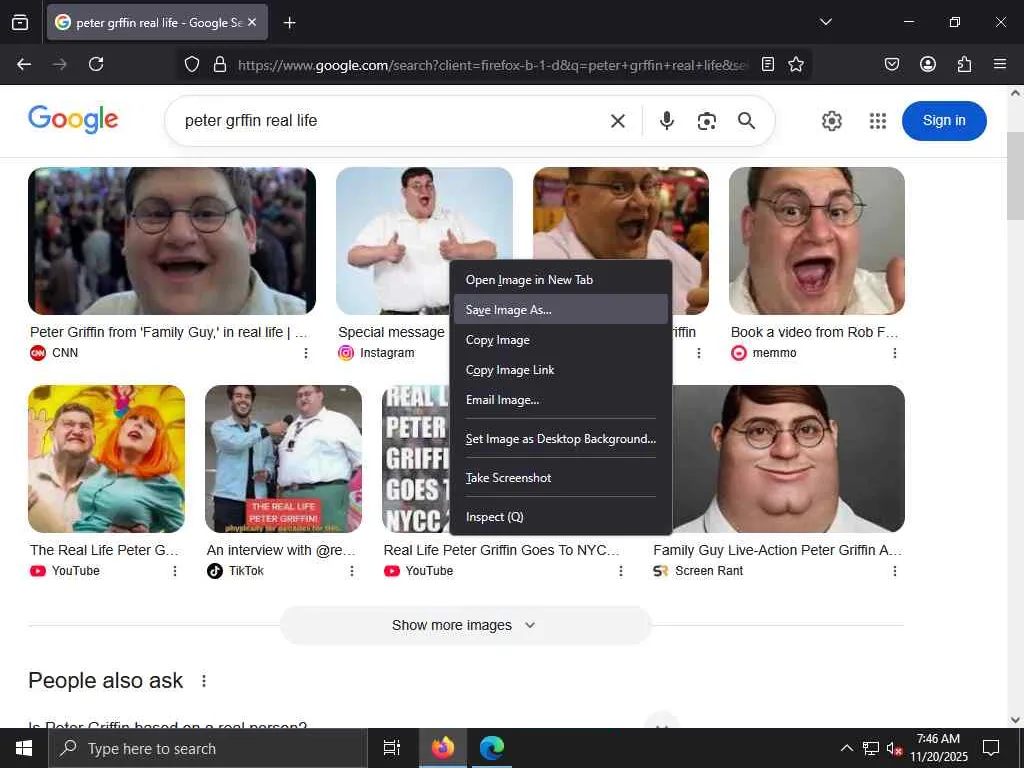Image resolution: width=1024 pixels, height=768 pixels.
Task: Open the 'People also ask' options dots
Action: pos(204,681)
